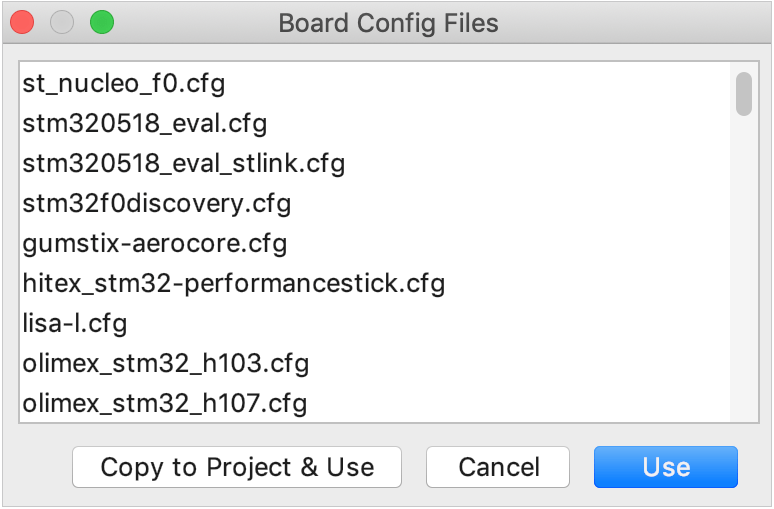Screen dimensions: 774x509
Task: Click the green zoom window button
Action: (x=101, y=22)
